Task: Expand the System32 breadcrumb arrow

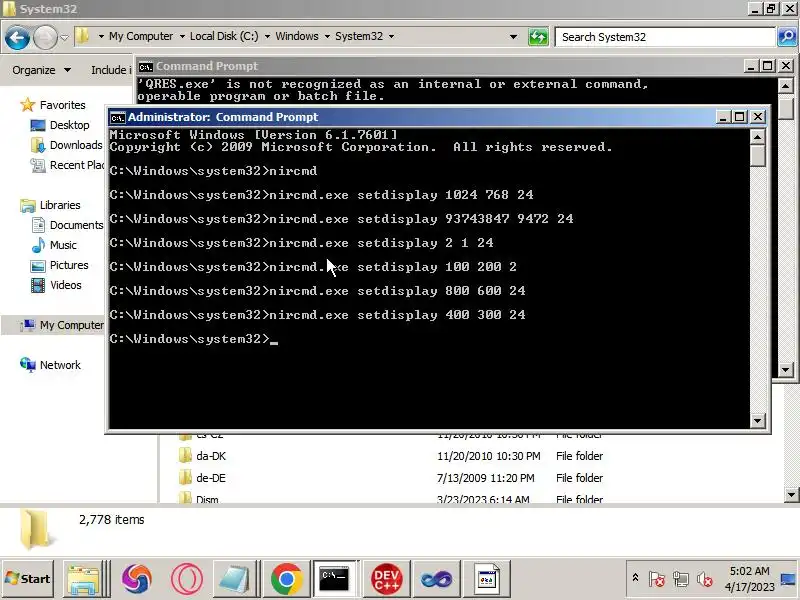Action: (391, 36)
